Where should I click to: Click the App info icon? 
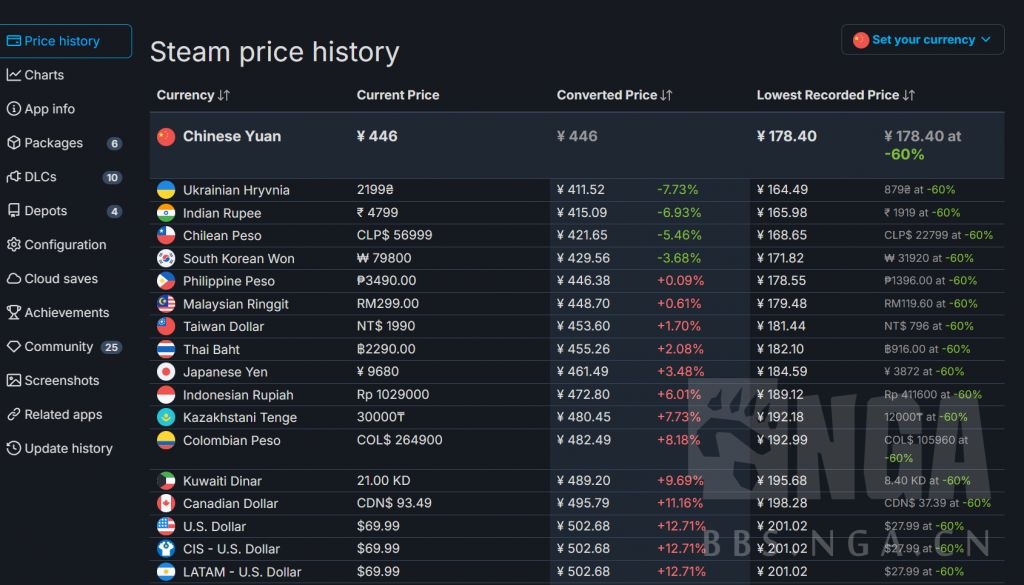14,109
